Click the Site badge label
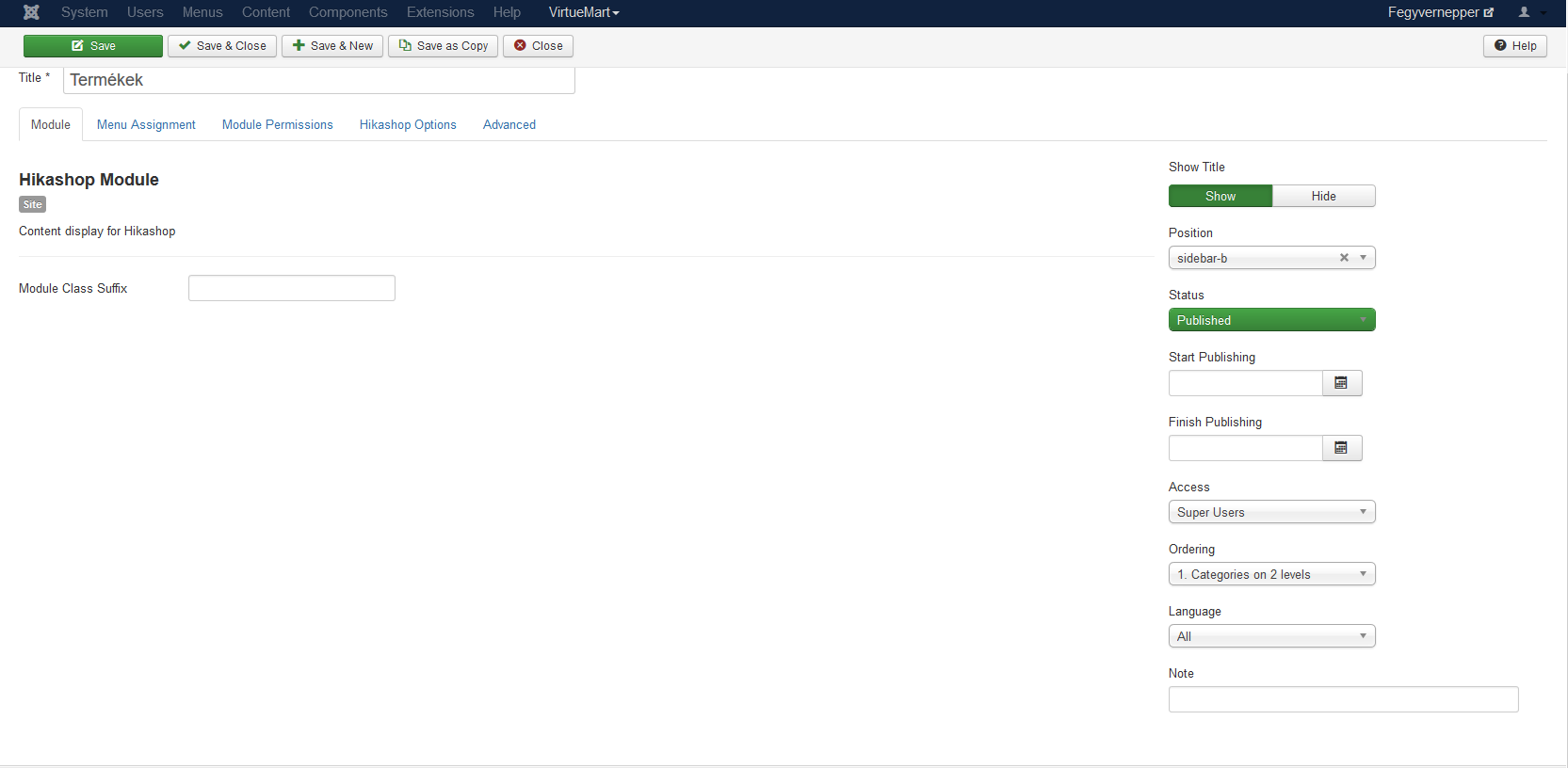 coord(33,204)
